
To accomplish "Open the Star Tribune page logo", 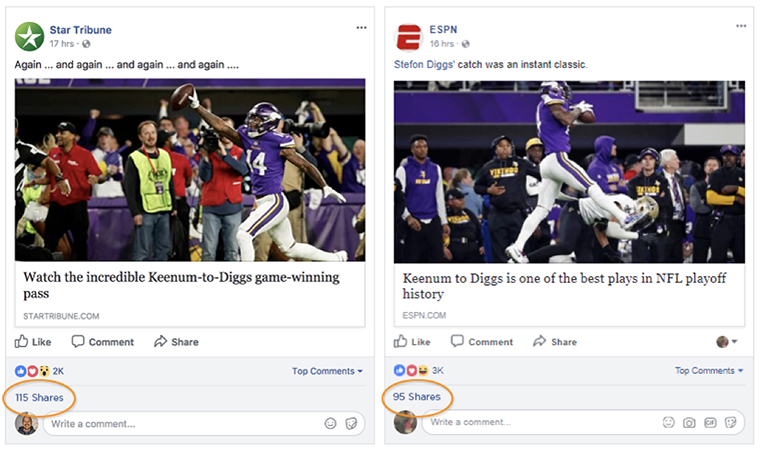I will [29, 36].
